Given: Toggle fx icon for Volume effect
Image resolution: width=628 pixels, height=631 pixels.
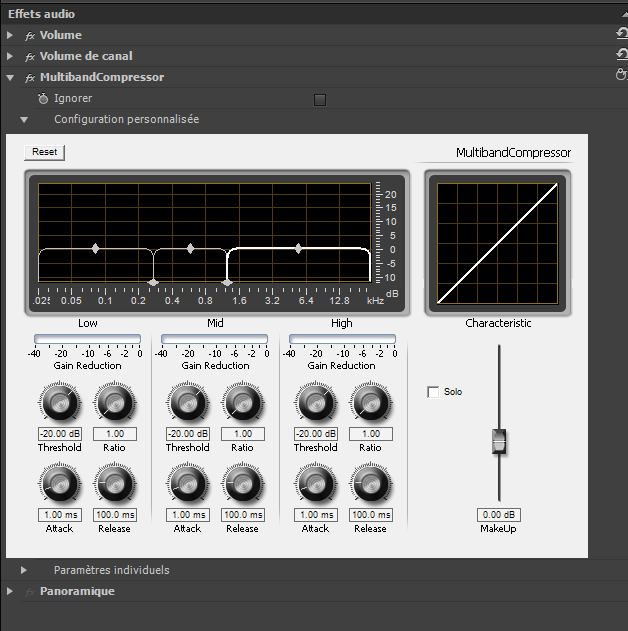Looking at the screenshot, I should tap(30, 36).
